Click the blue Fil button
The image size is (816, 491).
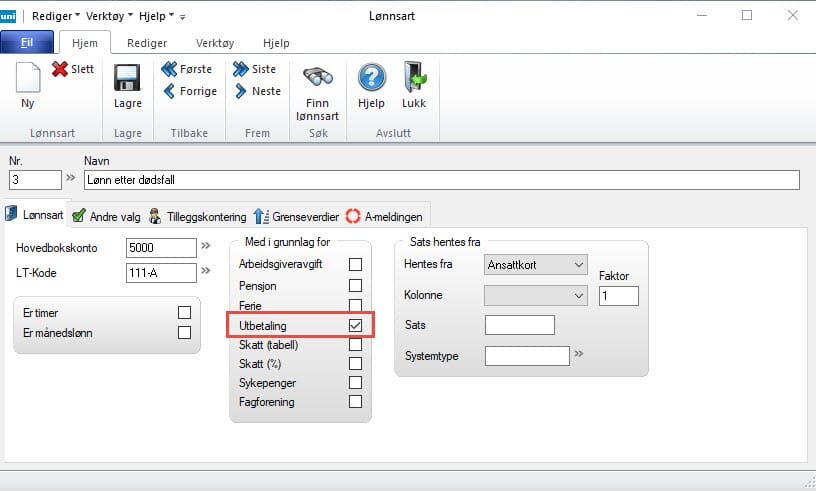(x=27, y=43)
